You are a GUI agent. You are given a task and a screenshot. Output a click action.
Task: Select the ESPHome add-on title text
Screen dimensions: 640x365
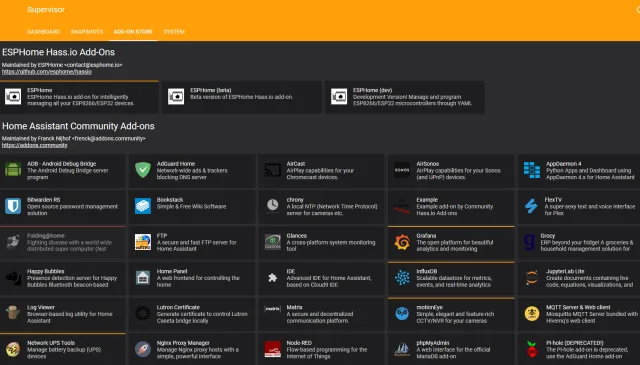pyautogui.click(x=40, y=91)
